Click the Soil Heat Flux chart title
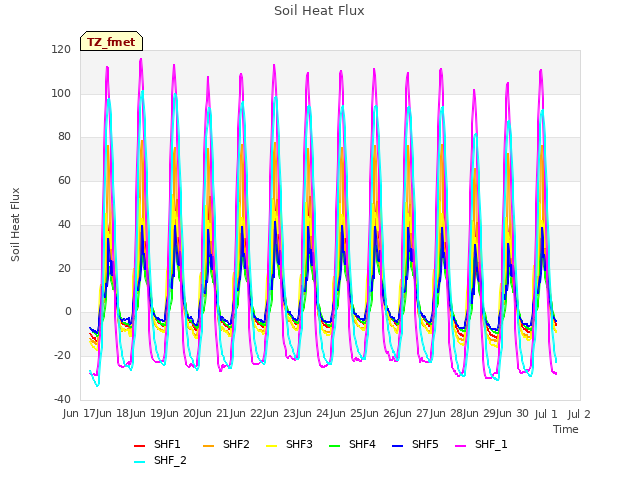The height and width of the screenshot is (480, 640). (319, 11)
